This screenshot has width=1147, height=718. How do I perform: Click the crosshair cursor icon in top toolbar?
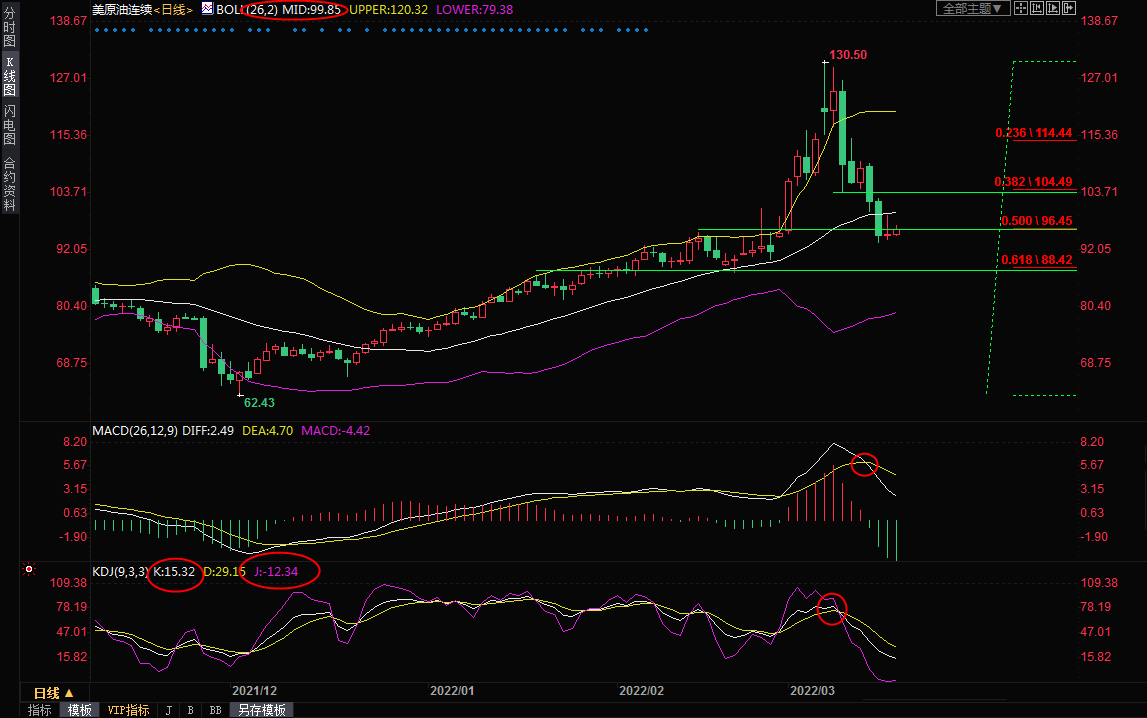[x=1021, y=8]
